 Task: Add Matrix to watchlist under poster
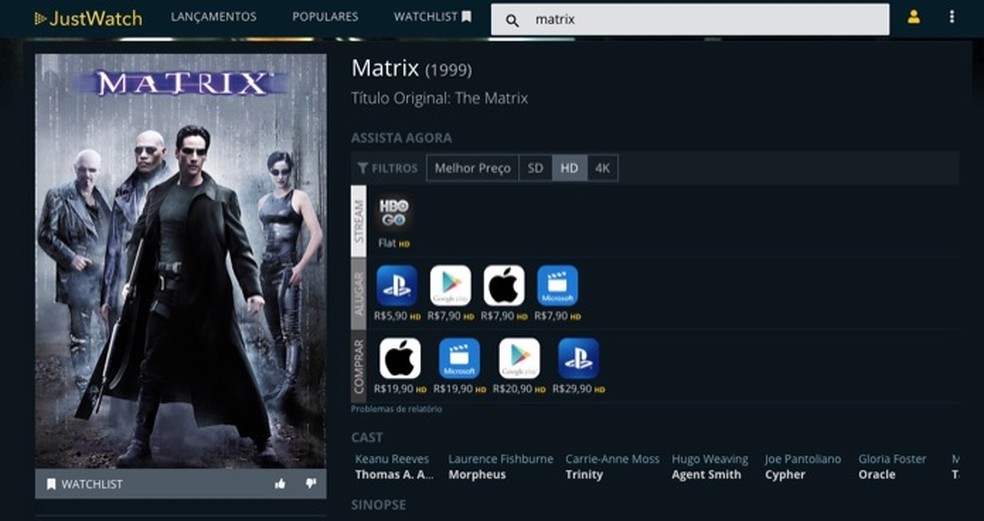(85, 484)
